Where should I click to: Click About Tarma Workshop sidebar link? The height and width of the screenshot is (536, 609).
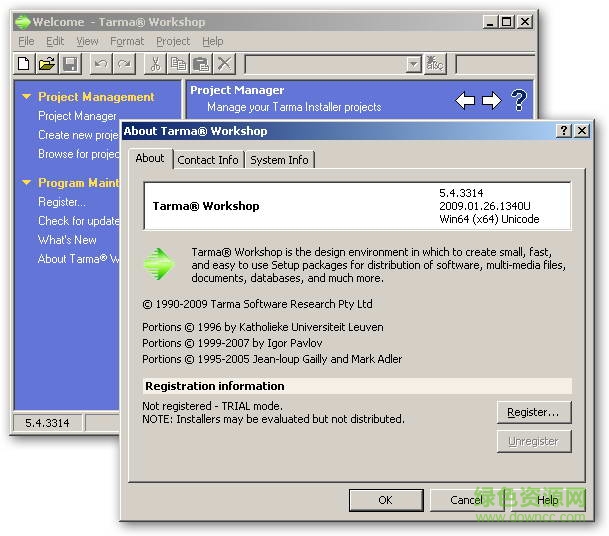click(78, 259)
